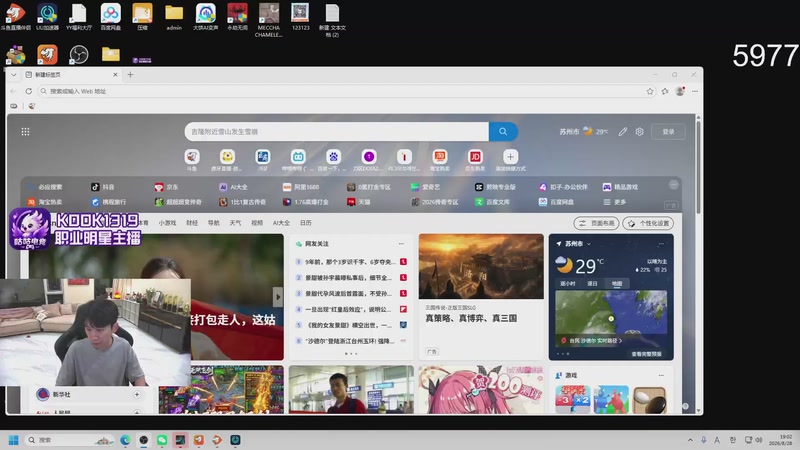This screenshot has width=800, height=450.
Task: Switch weather card to 逐小时 tab
Action: [x=567, y=284]
